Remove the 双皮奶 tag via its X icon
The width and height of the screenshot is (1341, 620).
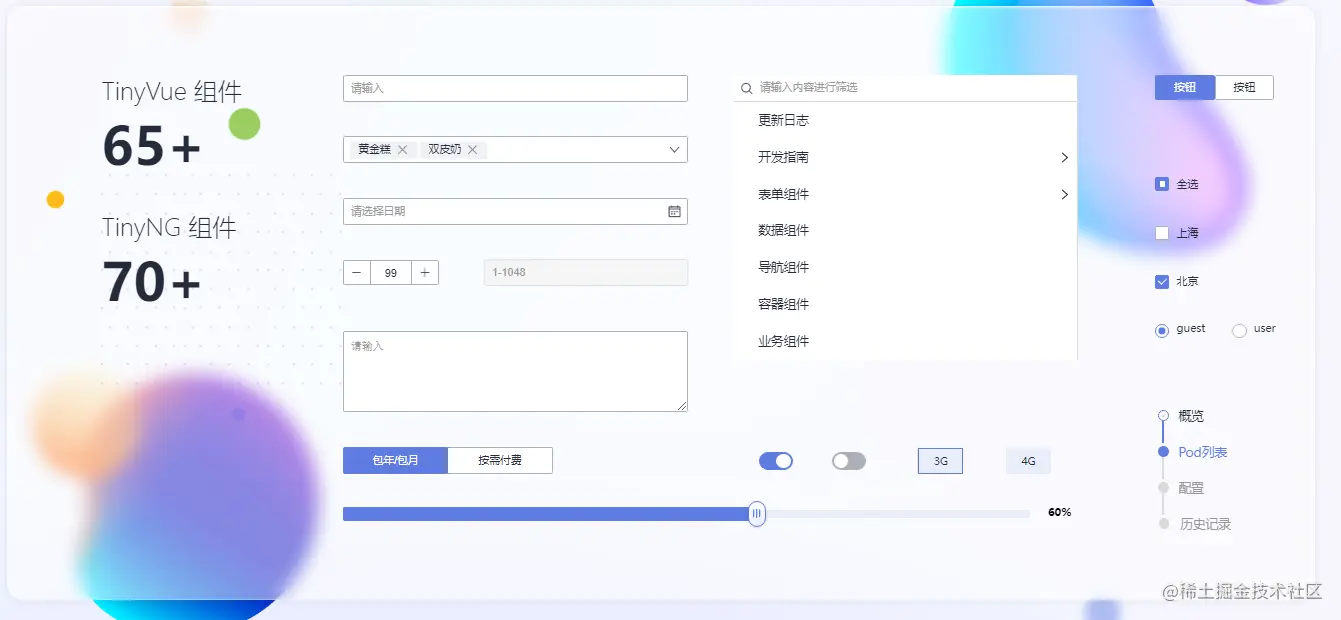click(x=474, y=149)
